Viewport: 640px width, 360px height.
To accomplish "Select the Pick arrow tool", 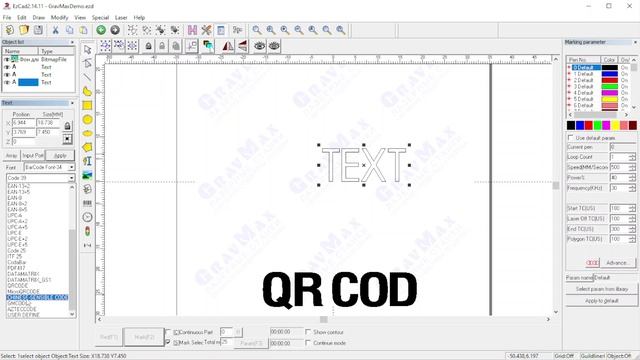I will [x=87, y=49].
